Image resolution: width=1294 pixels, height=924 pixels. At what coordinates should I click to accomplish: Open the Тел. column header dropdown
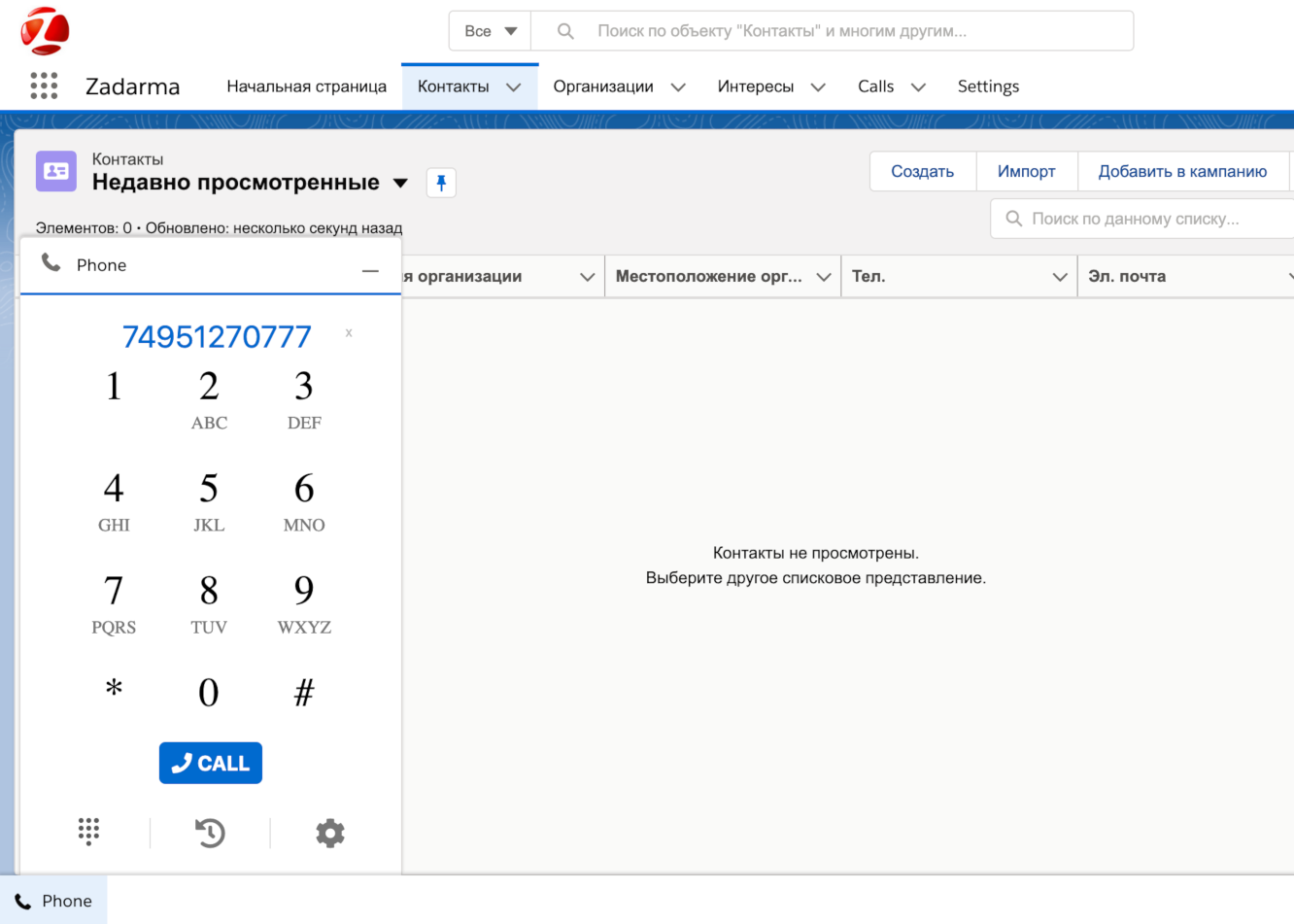click(x=1061, y=276)
